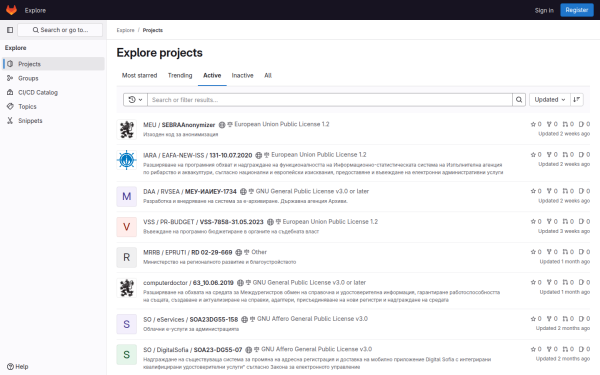Viewport: 600px width, 375px height.
Task: Click Updated 3 weeks ago text
Action: (564, 231)
